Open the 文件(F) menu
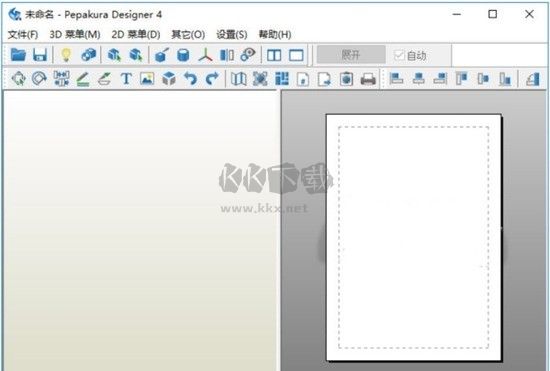The image size is (550, 371). [23, 34]
